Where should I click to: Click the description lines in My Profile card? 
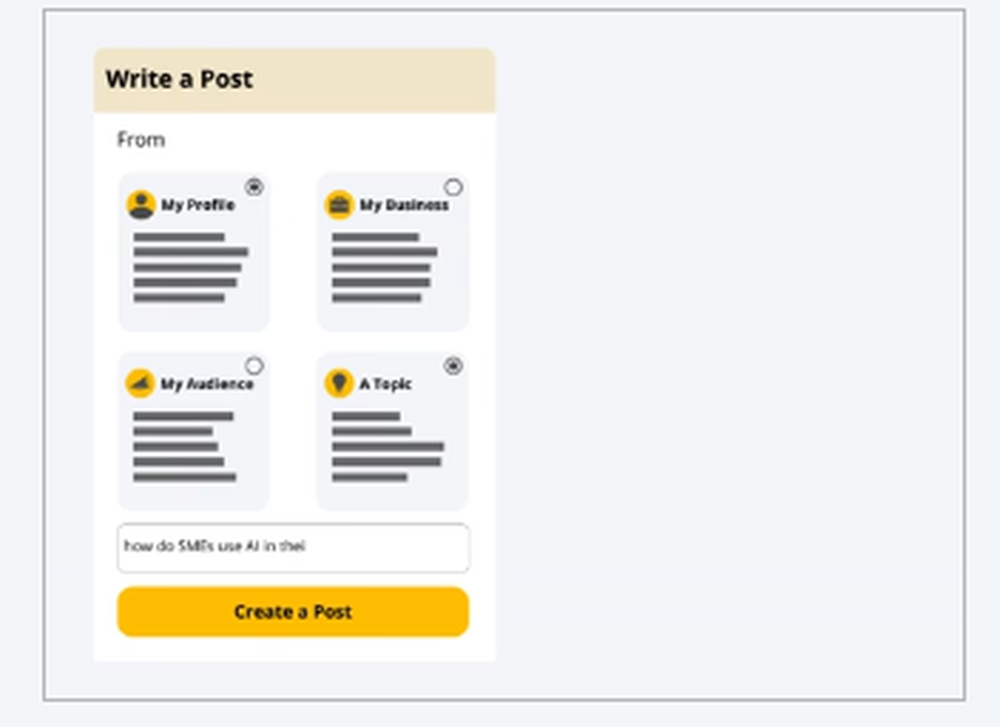(x=188, y=268)
